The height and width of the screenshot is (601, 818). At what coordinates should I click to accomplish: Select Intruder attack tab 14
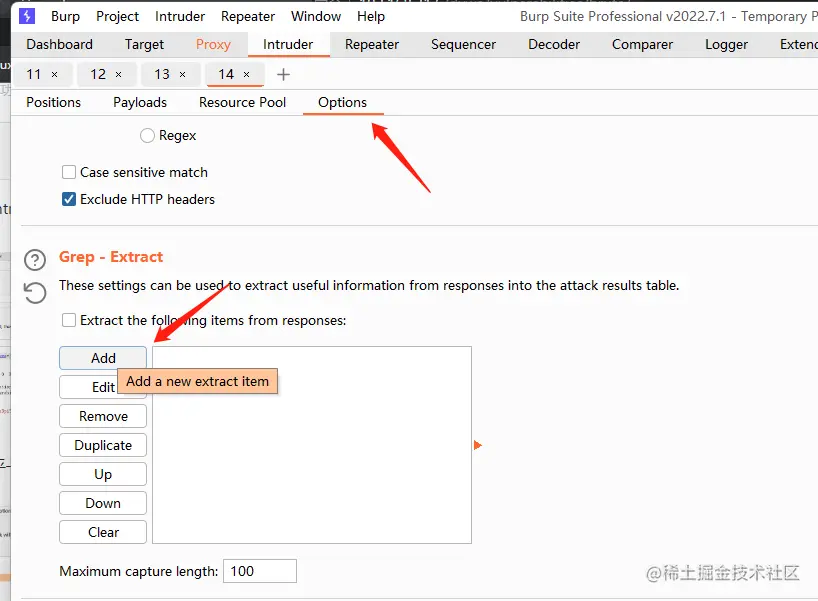(x=226, y=75)
